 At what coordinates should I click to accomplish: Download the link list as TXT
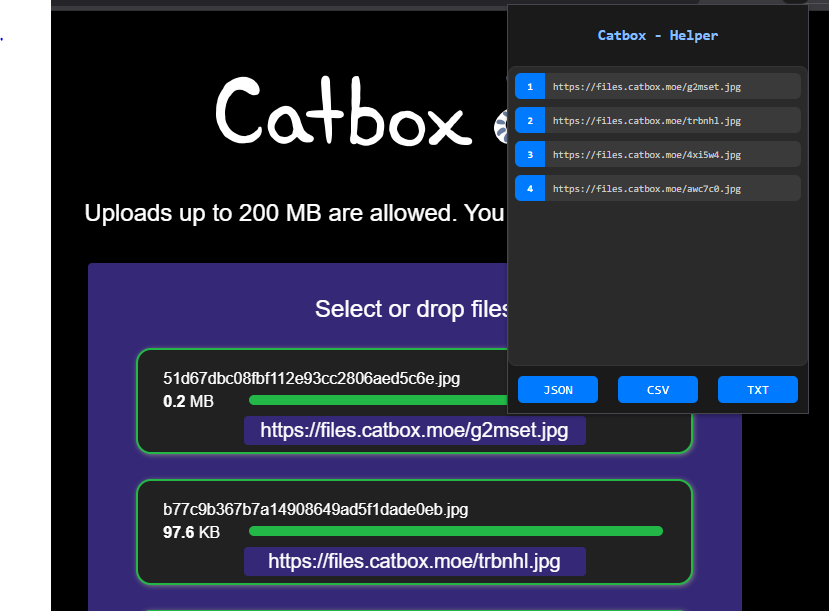[758, 390]
